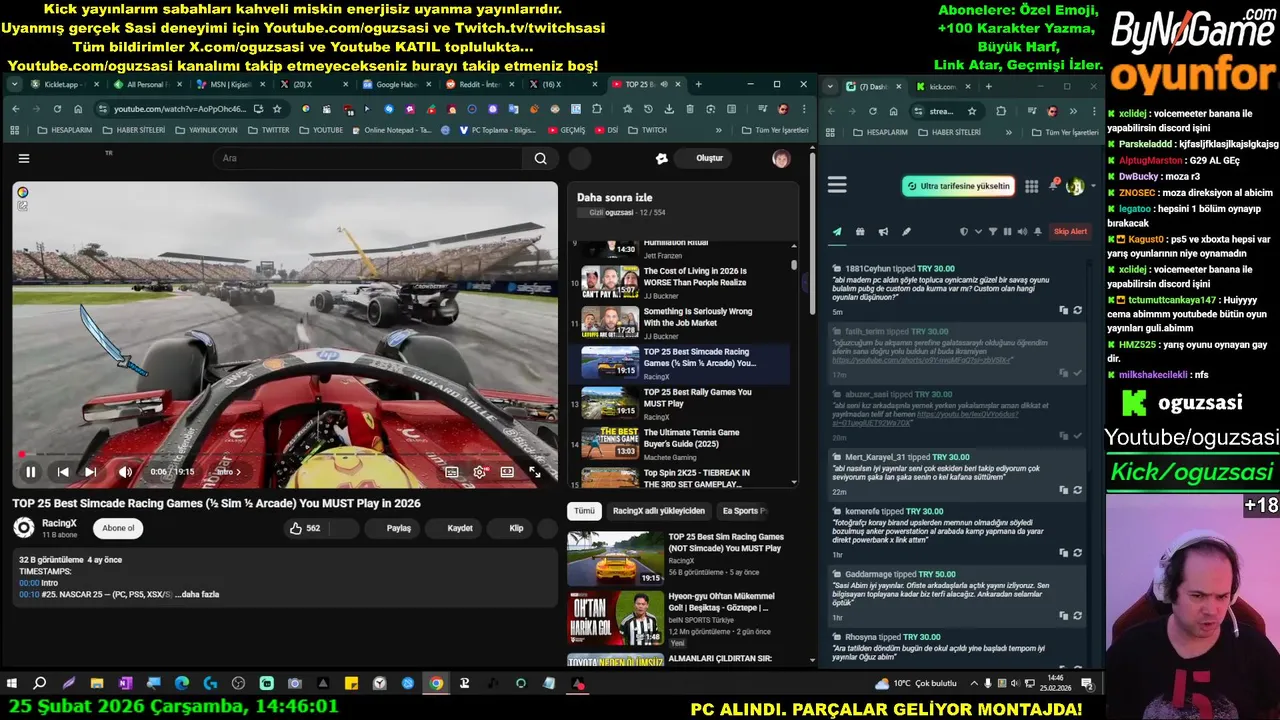This screenshot has width=1280, height=720.
Task: Open the Intro chapter selector
Action: pyautogui.click(x=228, y=472)
